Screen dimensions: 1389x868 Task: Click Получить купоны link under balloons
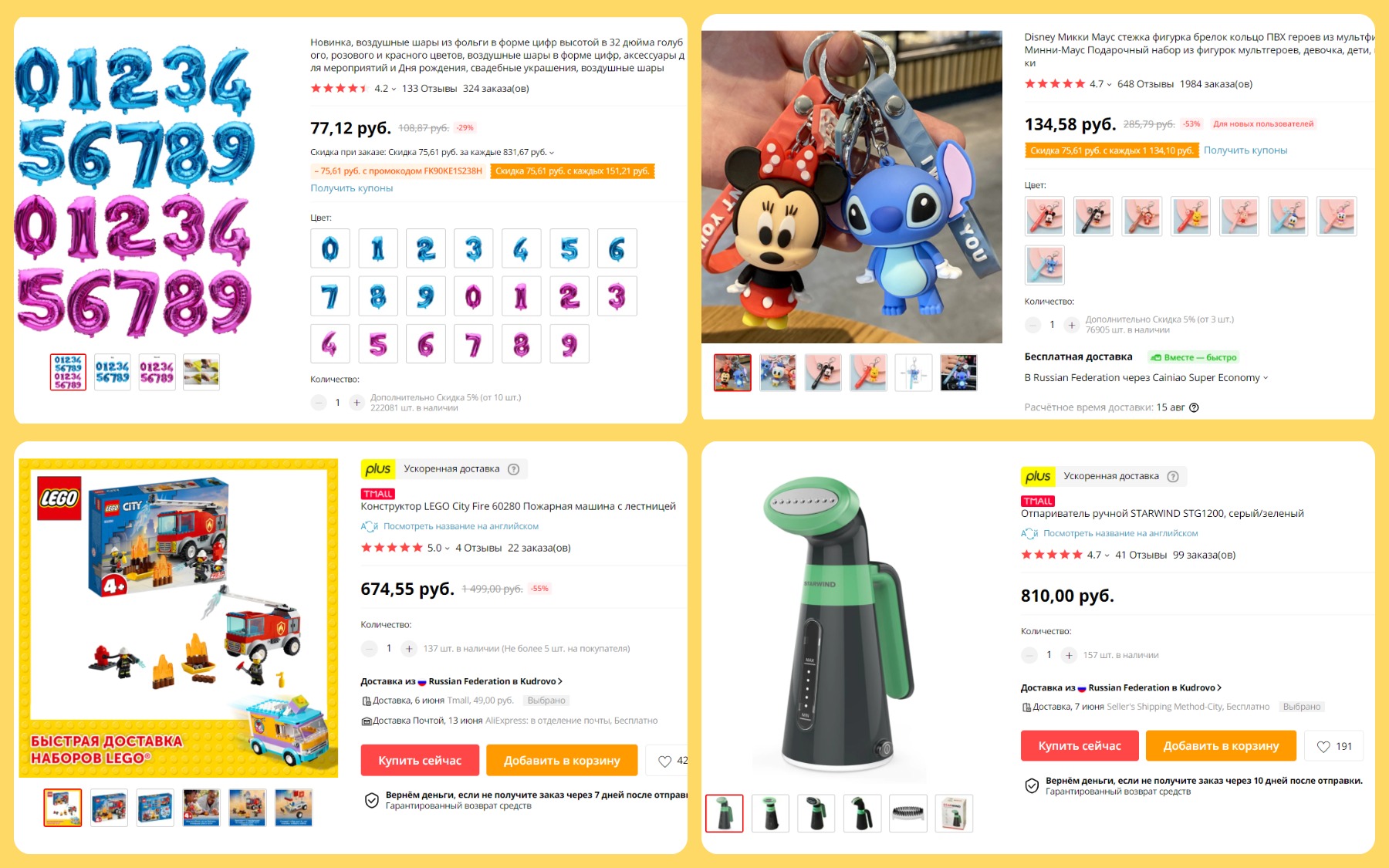[352, 188]
